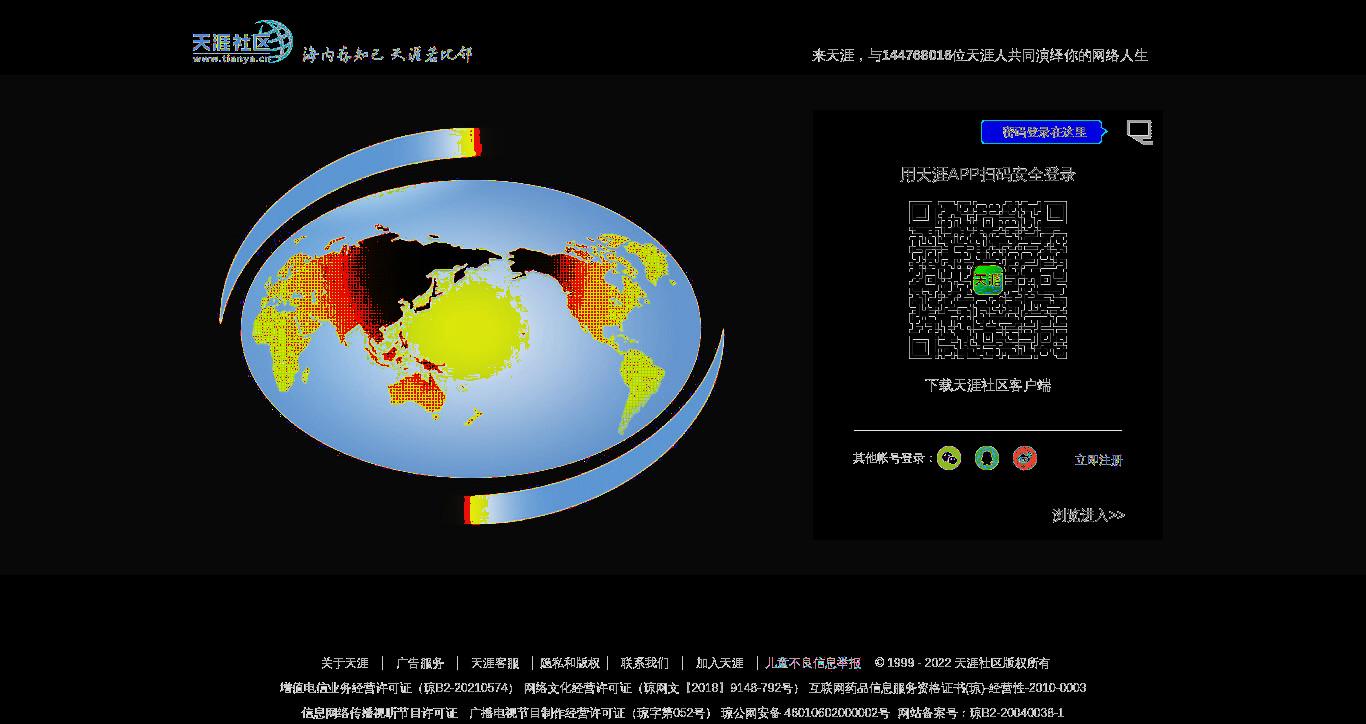Click 网站备案号 琼B2-20040038-1 text

(x=981, y=713)
